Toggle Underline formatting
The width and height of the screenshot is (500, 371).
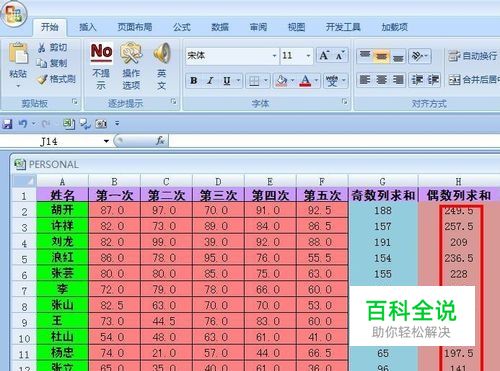(227, 80)
